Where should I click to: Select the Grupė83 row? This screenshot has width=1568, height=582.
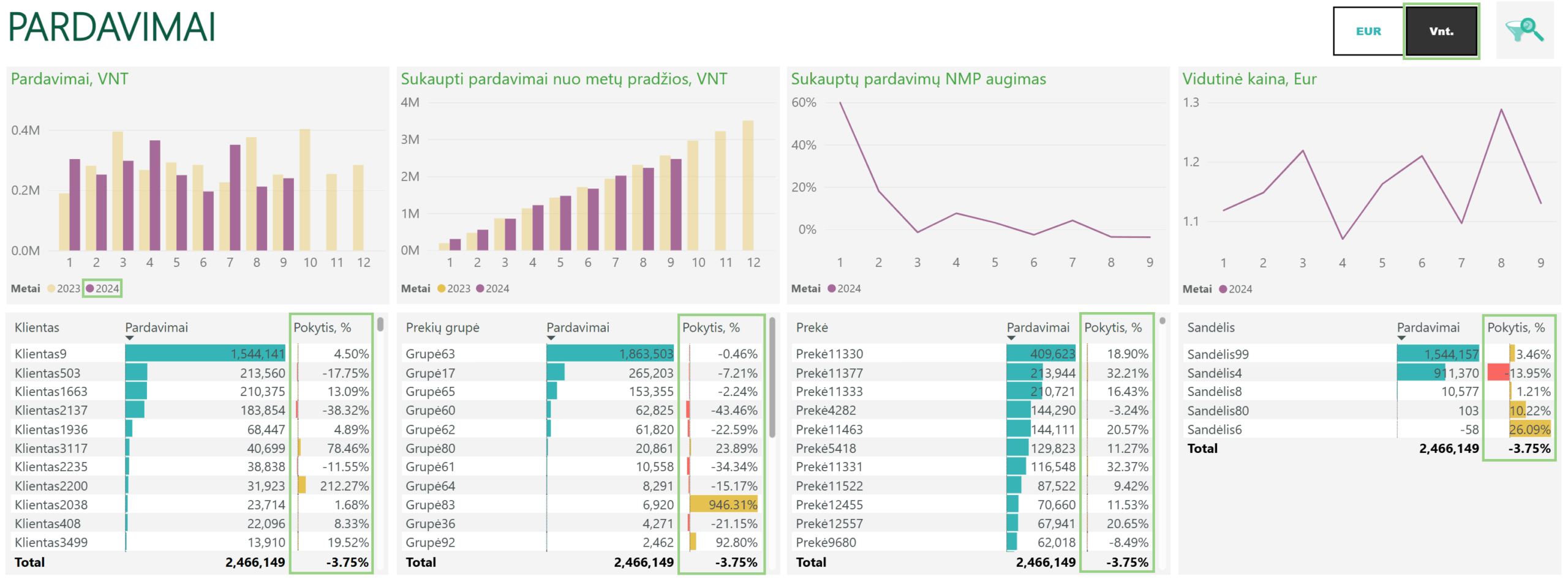click(x=581, y=505)
